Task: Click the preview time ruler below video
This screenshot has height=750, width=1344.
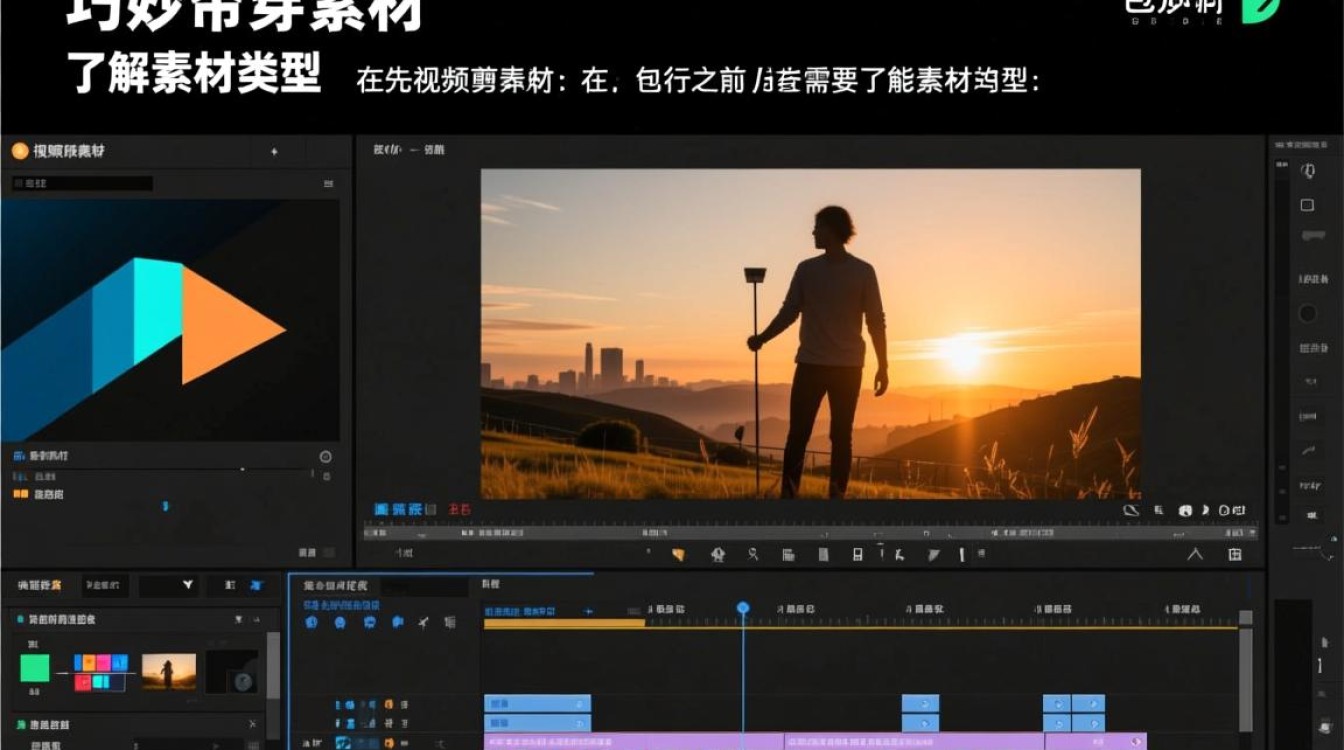Action: tap(810, 533)
